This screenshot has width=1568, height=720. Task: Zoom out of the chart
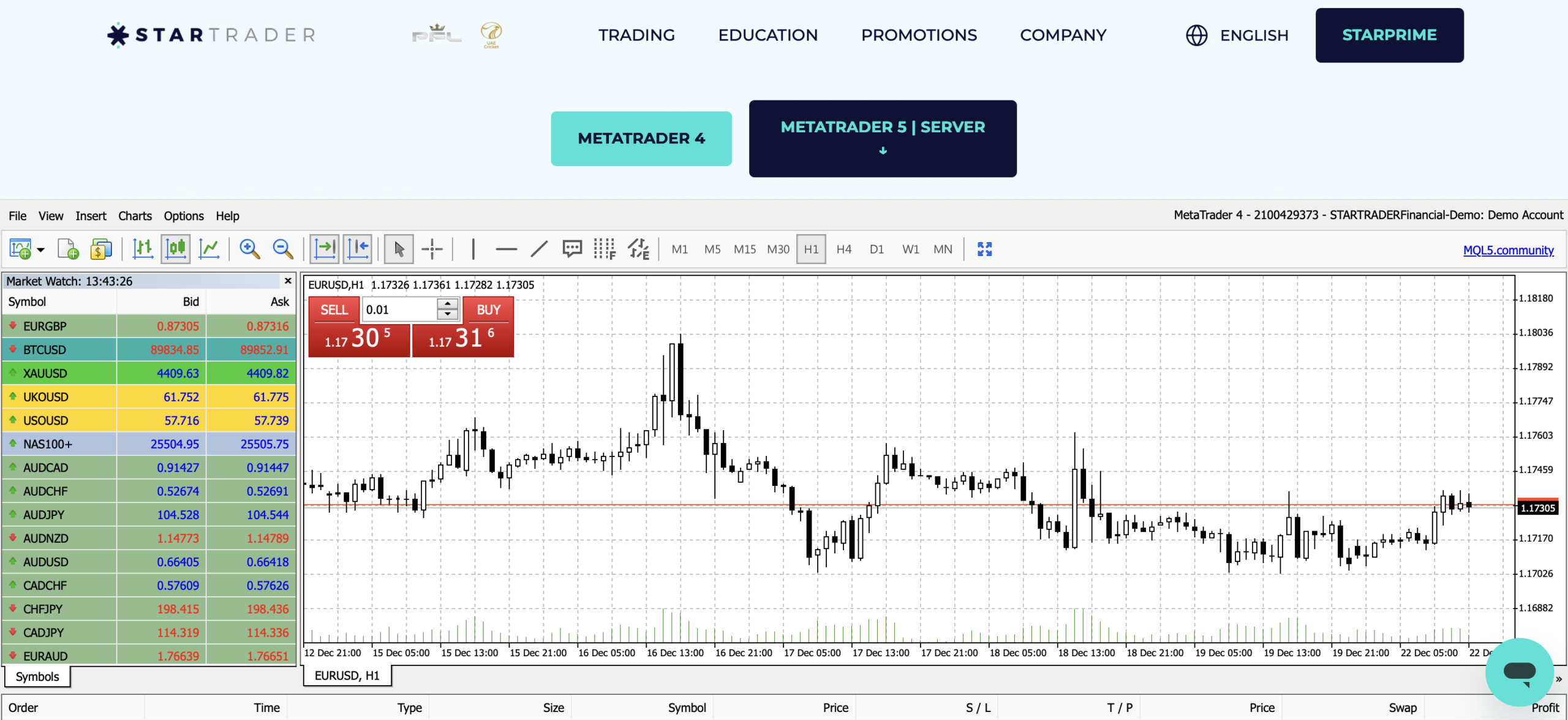282,249
